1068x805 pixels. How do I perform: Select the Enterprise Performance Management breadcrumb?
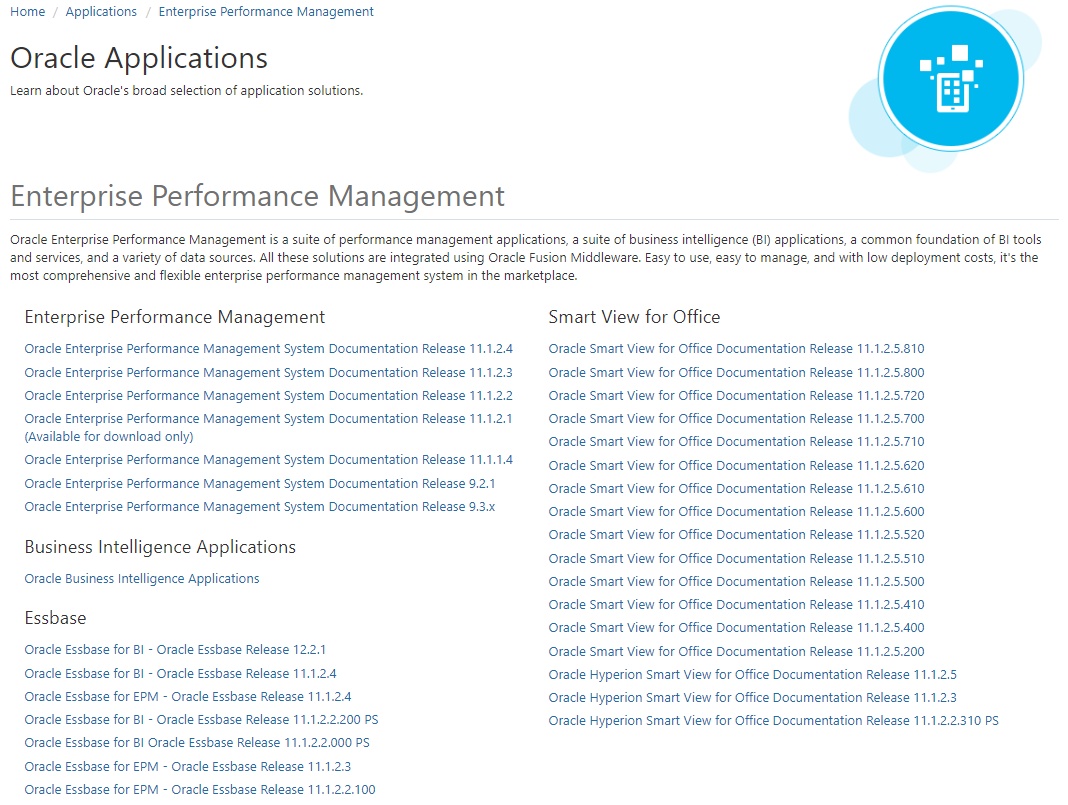click(x=265, y=11)
